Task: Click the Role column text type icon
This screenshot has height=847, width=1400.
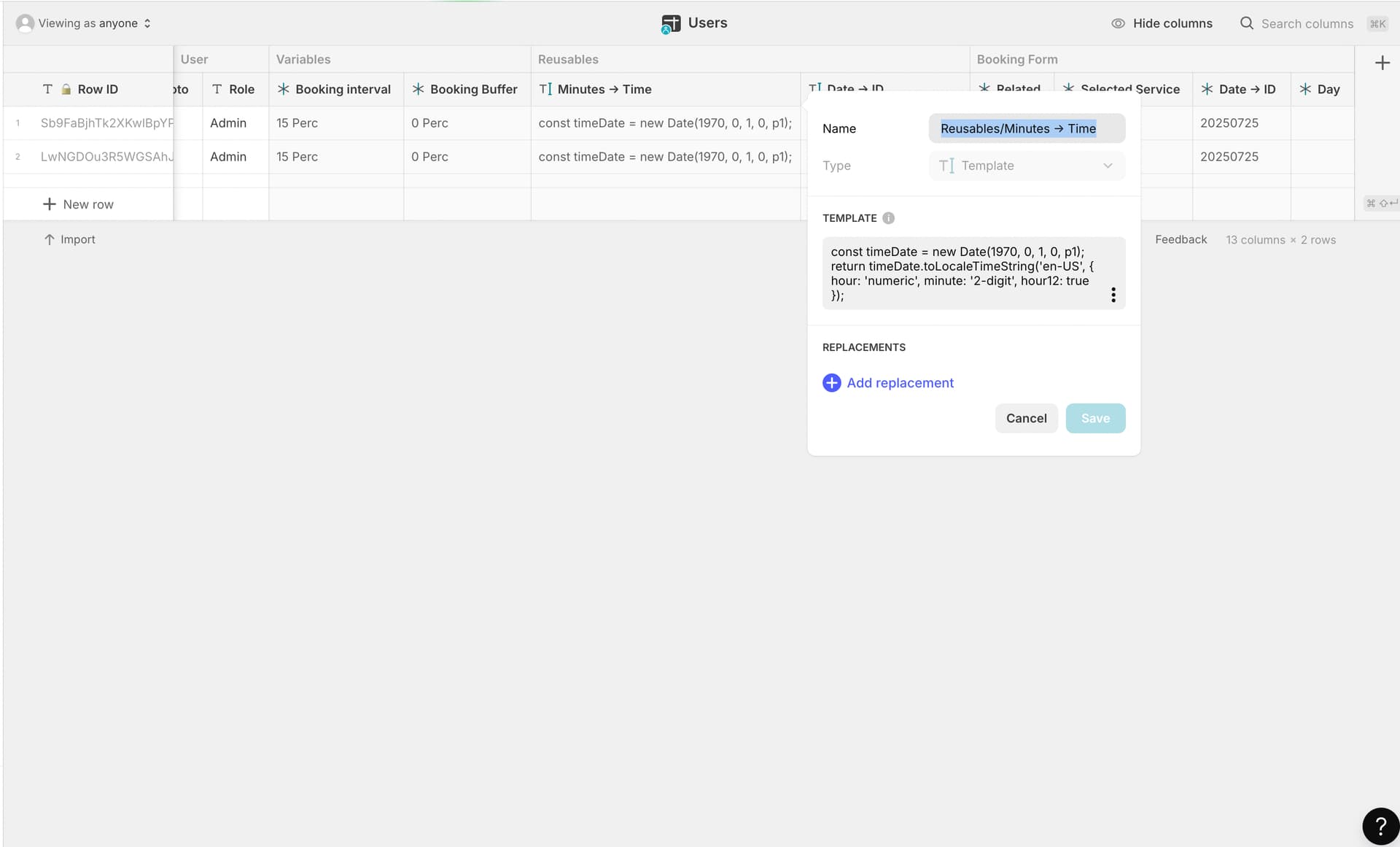Action: pos(217,89)
